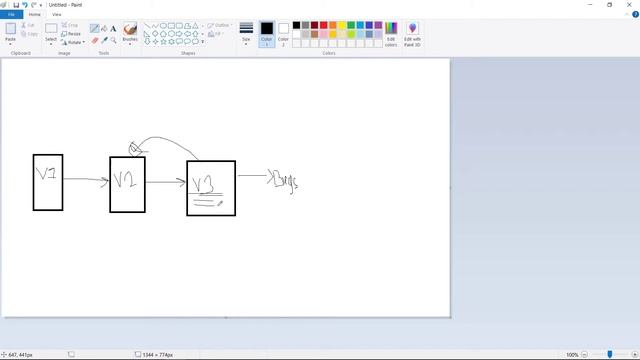The image size is (640, 360).
Task: Select the Magnifier tool
Action: click(x=113, y=40)
